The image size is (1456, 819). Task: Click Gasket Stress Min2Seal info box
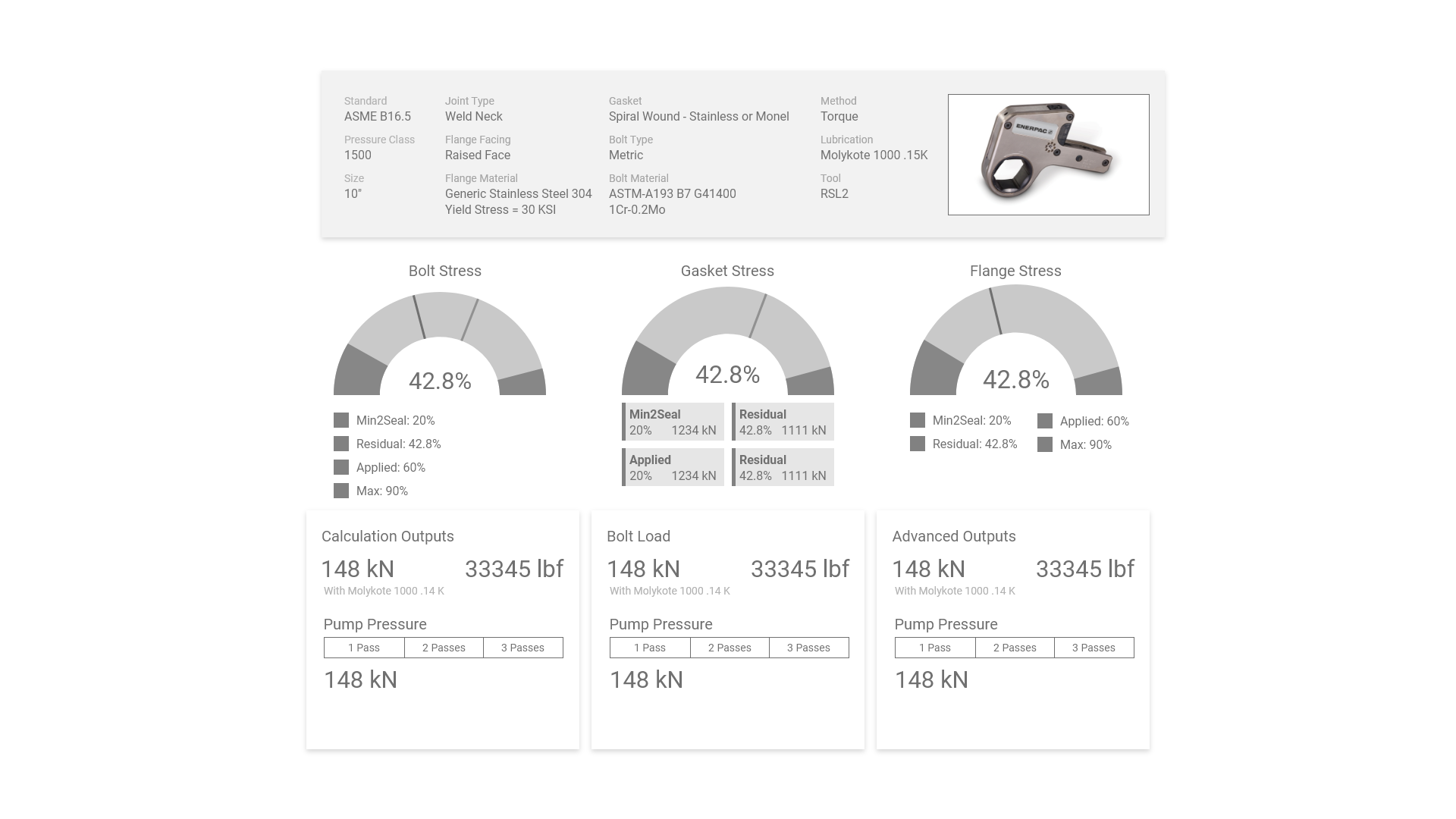tap(673, 422)
